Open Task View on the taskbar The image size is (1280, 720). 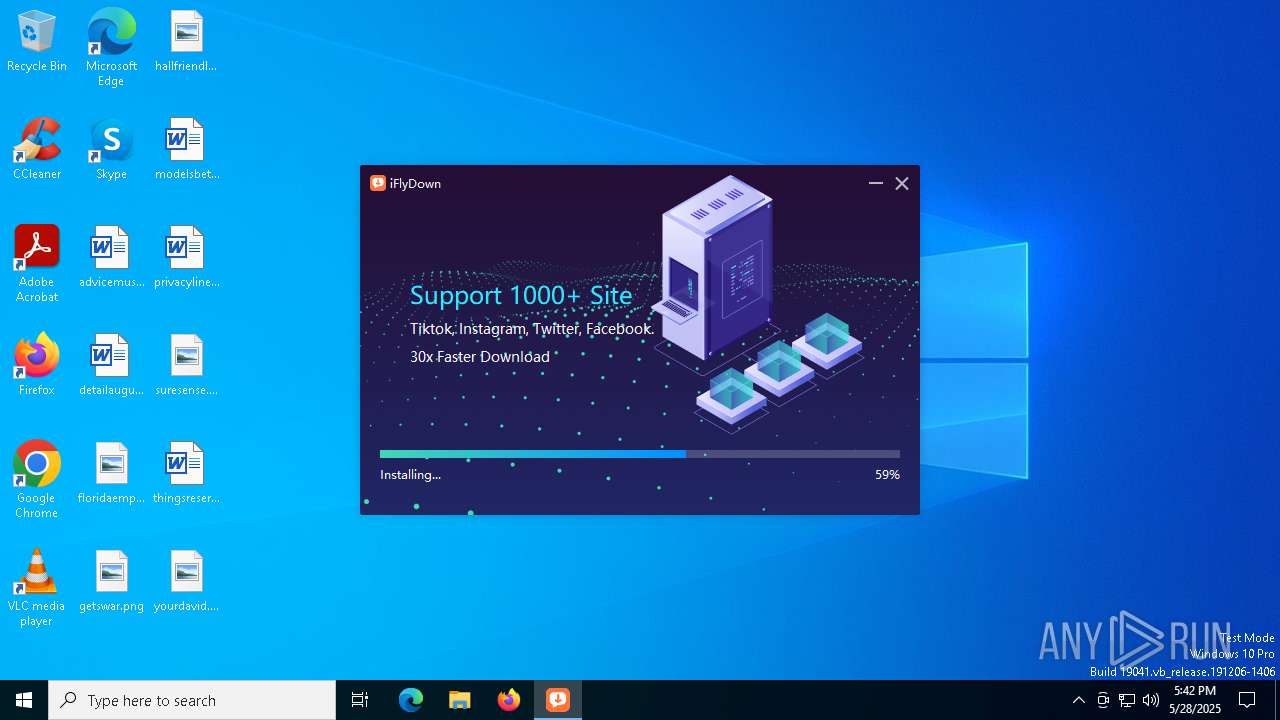pos(360,700)
